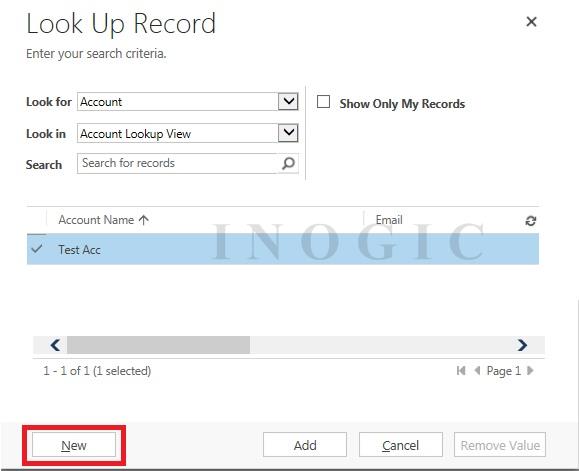579x471 pixels.
Task: Uncheck the Test Acc row checkmark
Action: (x=37, y=249)
